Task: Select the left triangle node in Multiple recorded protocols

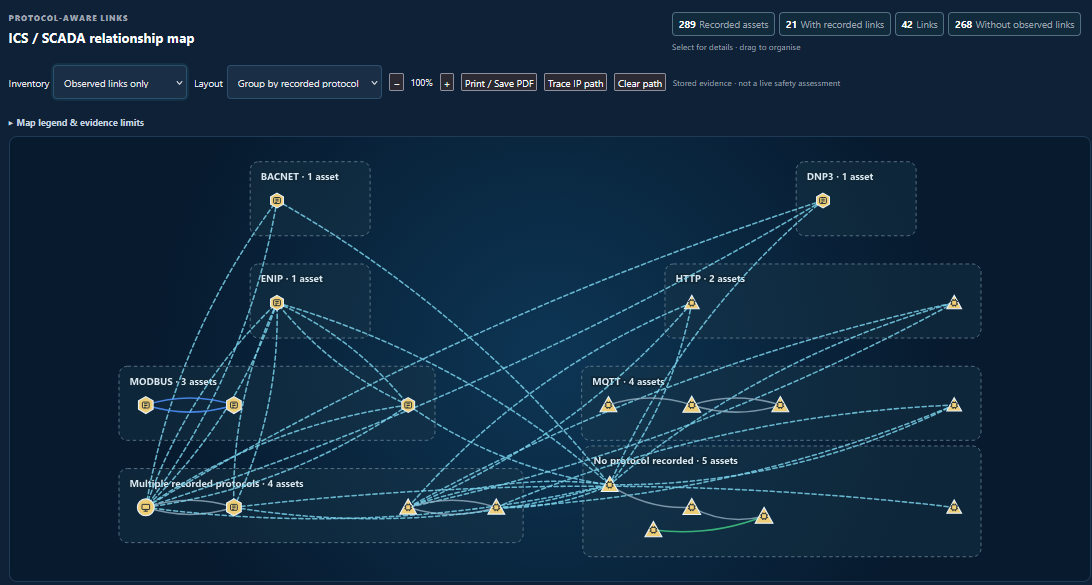Action: tap(408, 507)
